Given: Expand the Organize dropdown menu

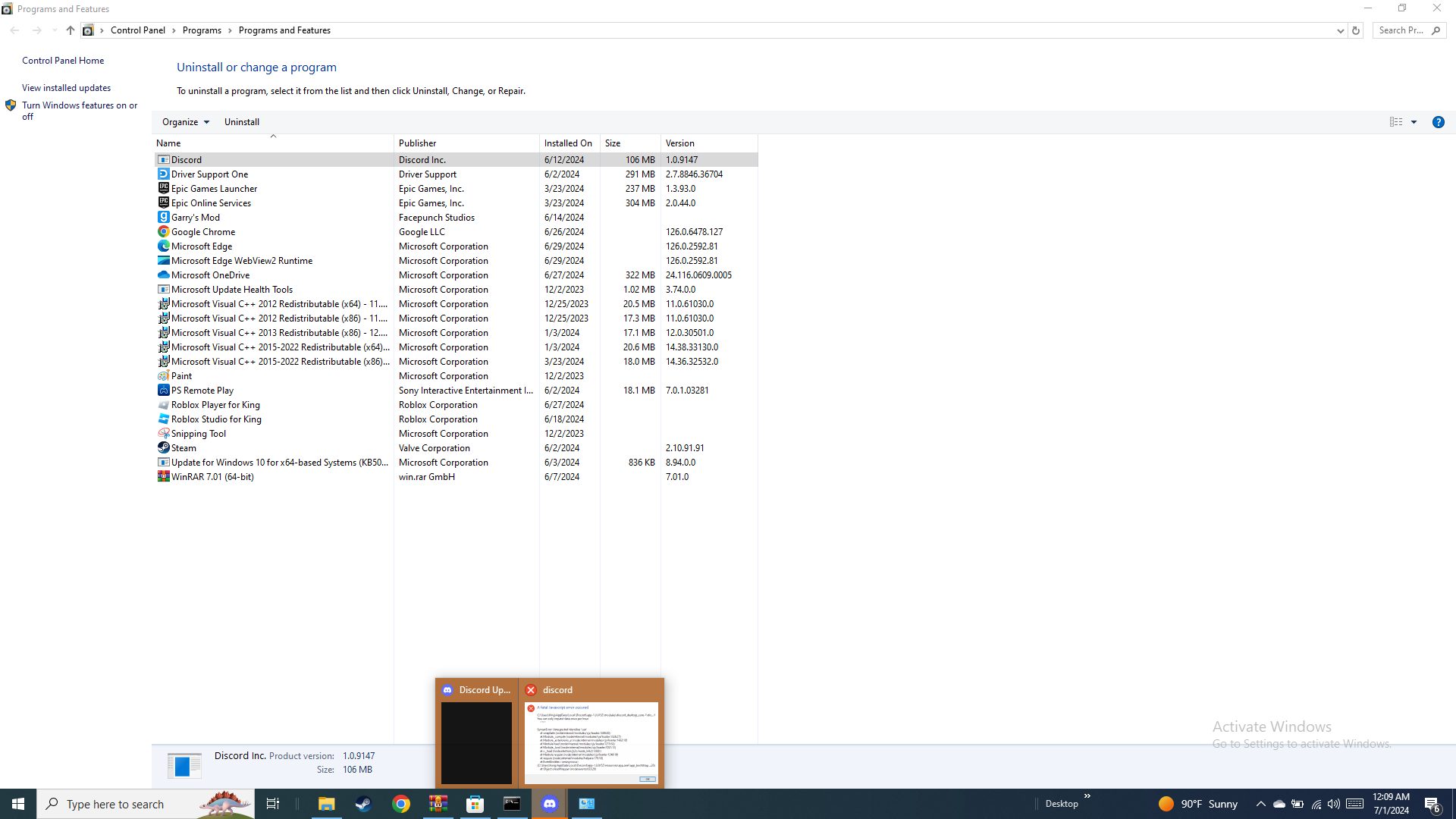Looking at the screenshot, I should 186,122.
